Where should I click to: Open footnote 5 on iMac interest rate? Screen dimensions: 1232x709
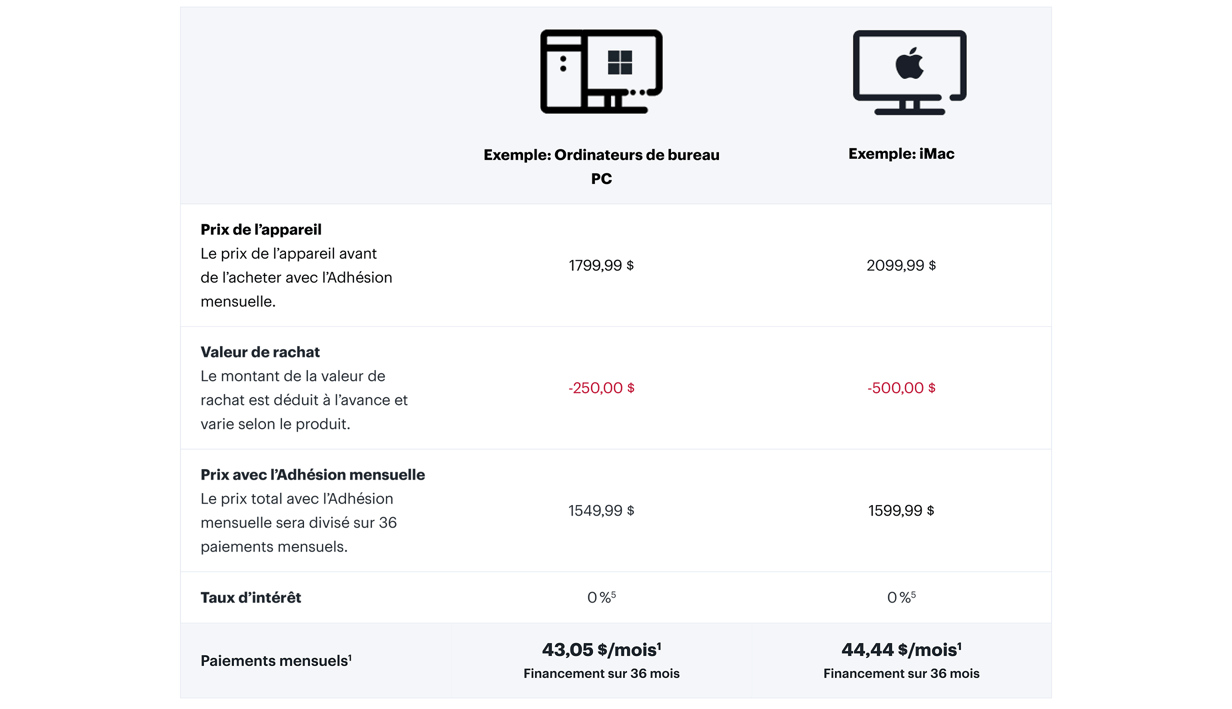click(x=913, y=594)
